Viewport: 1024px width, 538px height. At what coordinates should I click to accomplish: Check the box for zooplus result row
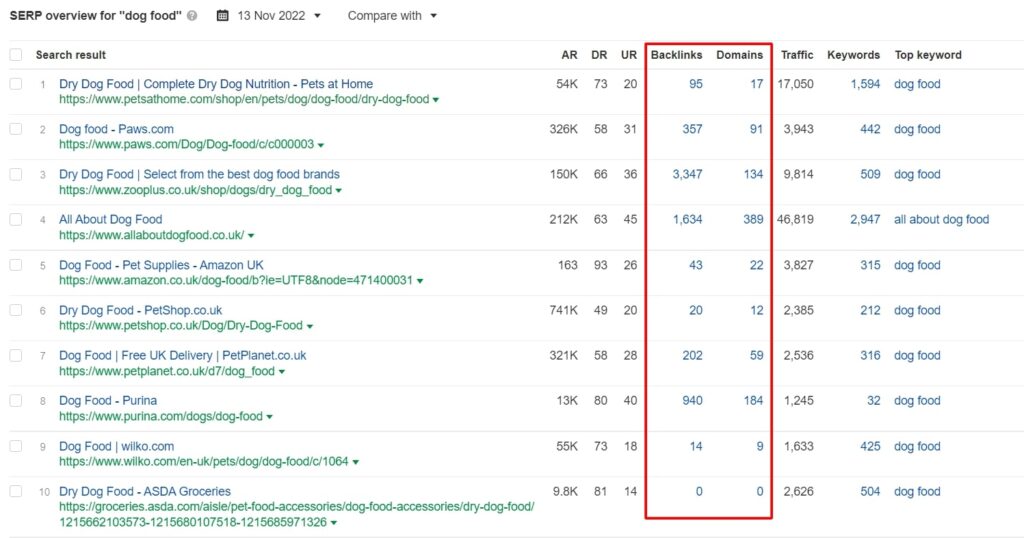[16, 174]
